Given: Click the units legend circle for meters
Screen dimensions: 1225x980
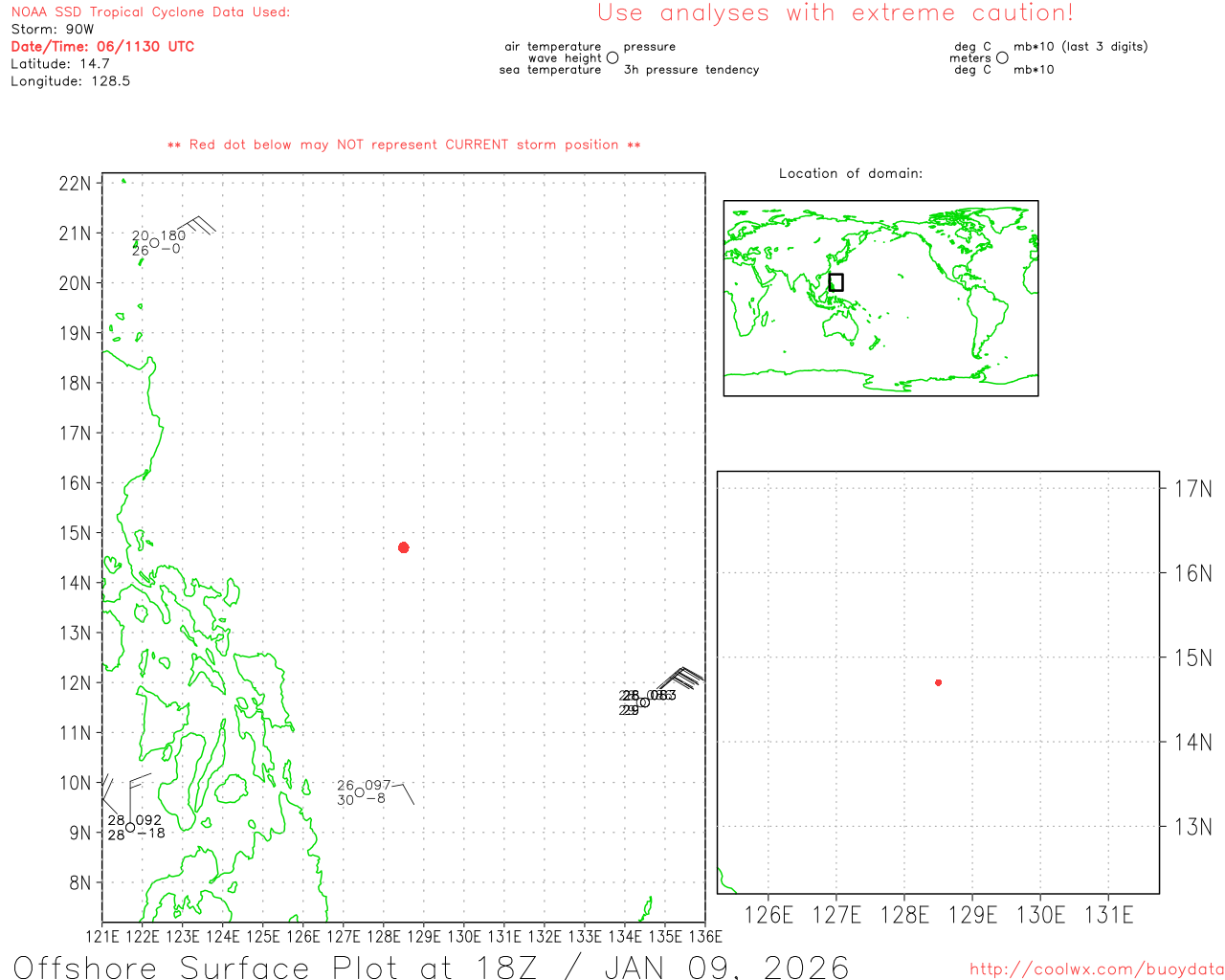Looking at the screenshot, I should [x=1002, y=58].
